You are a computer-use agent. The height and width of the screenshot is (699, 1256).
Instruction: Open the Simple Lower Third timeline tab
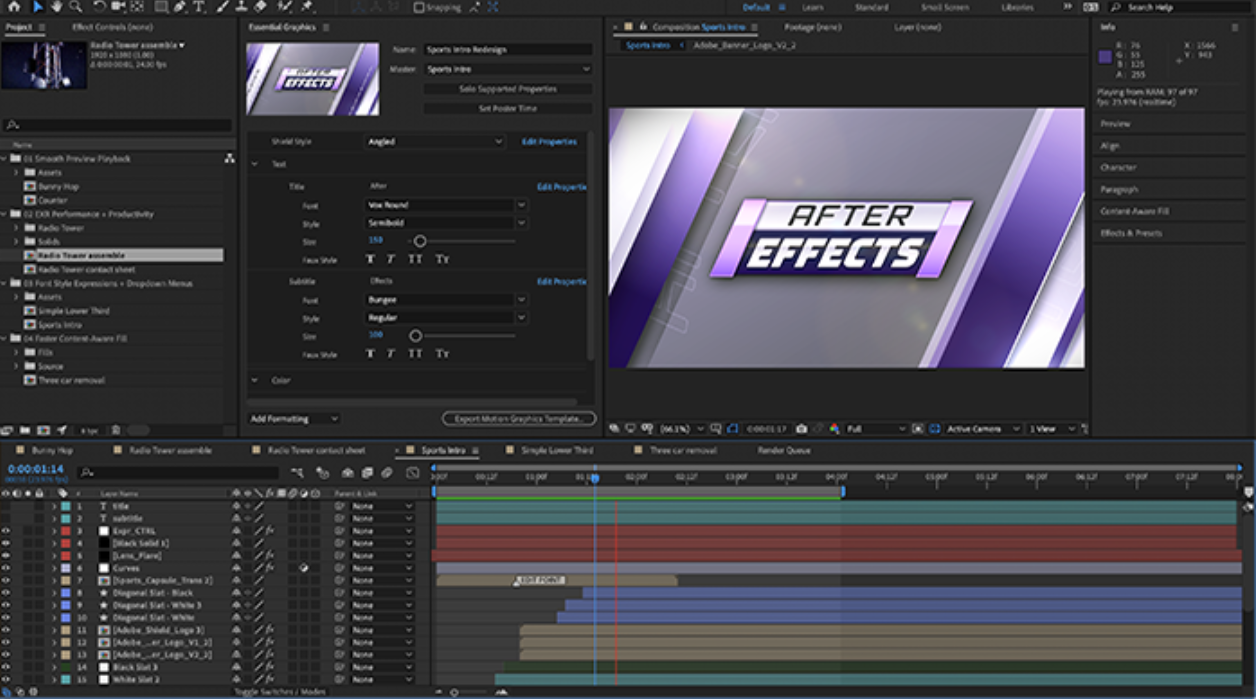point(557,451)
